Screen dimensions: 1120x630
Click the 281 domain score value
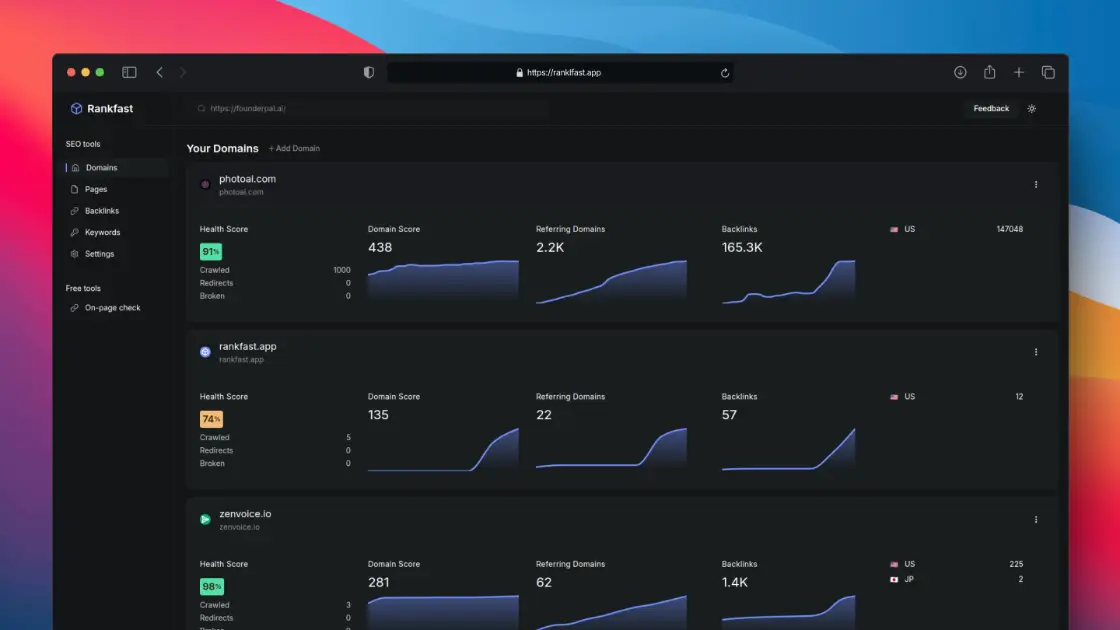(x=379, y=582)
